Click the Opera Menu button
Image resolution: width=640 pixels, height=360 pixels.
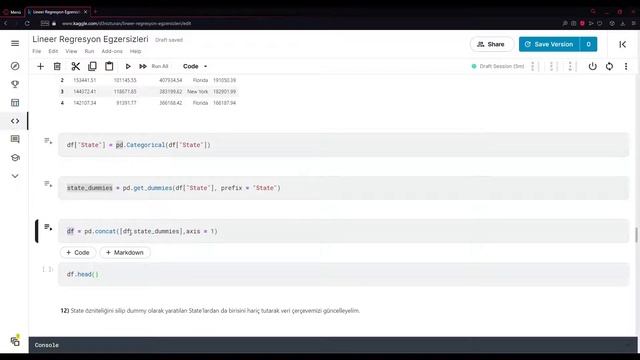click(x=12, y=12)
